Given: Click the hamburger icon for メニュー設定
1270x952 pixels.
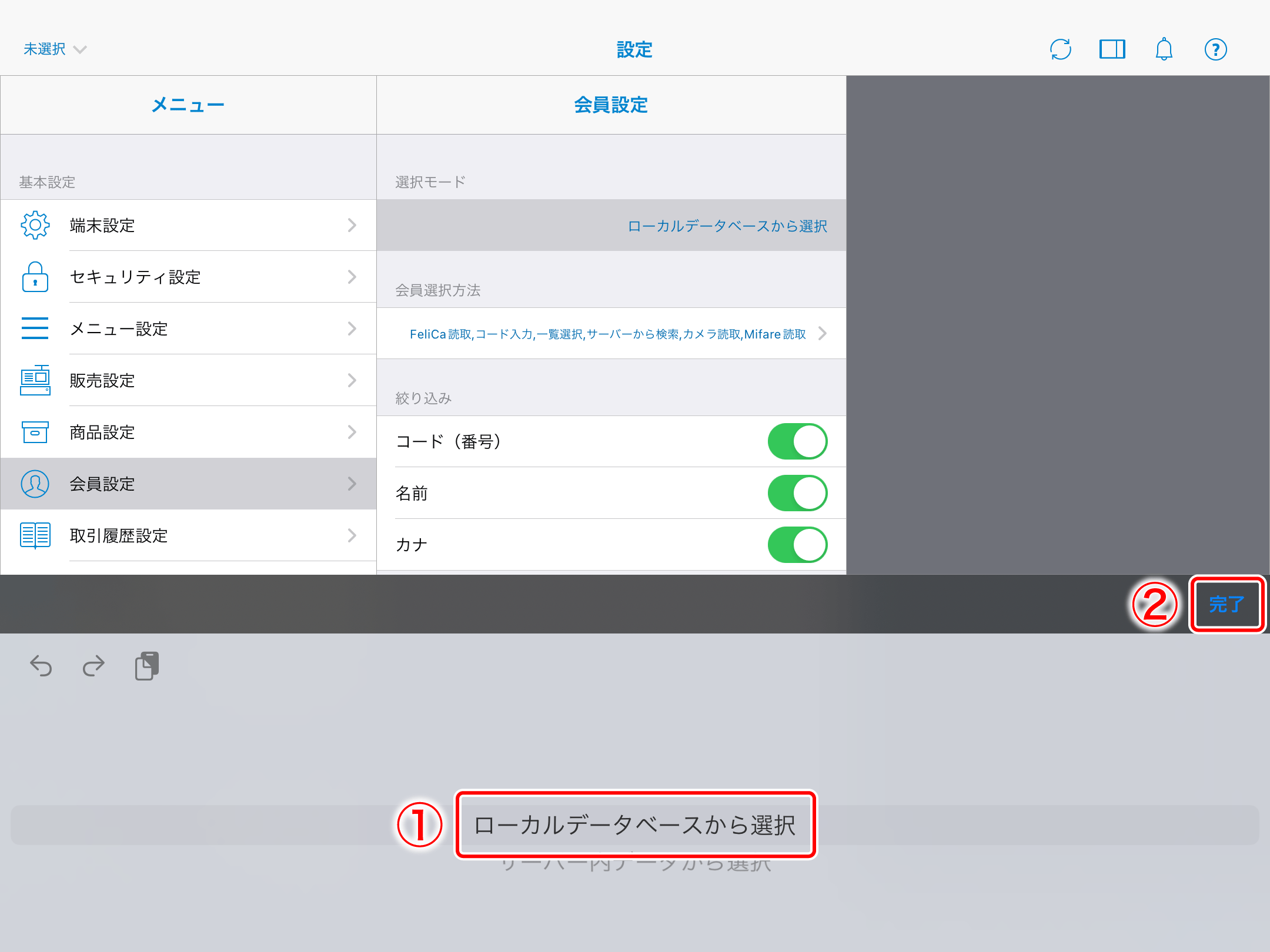Looking at the screenshot, I should (35, 328).
